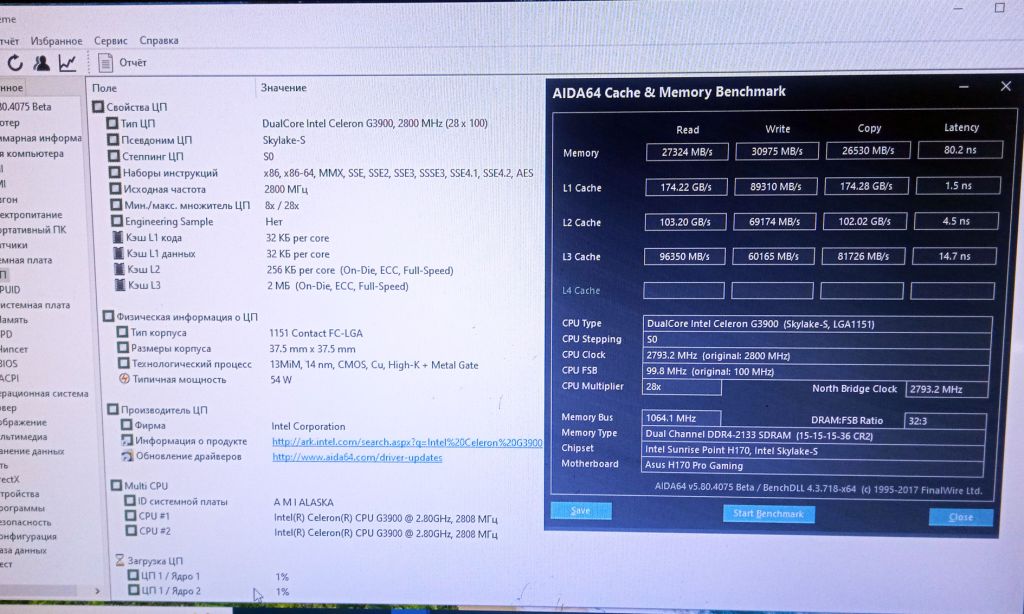The width and height of the screenshot is (1024, 614).
Task: Click value '1151 Contact FC-LGA'
Action: tap(316, 332)
